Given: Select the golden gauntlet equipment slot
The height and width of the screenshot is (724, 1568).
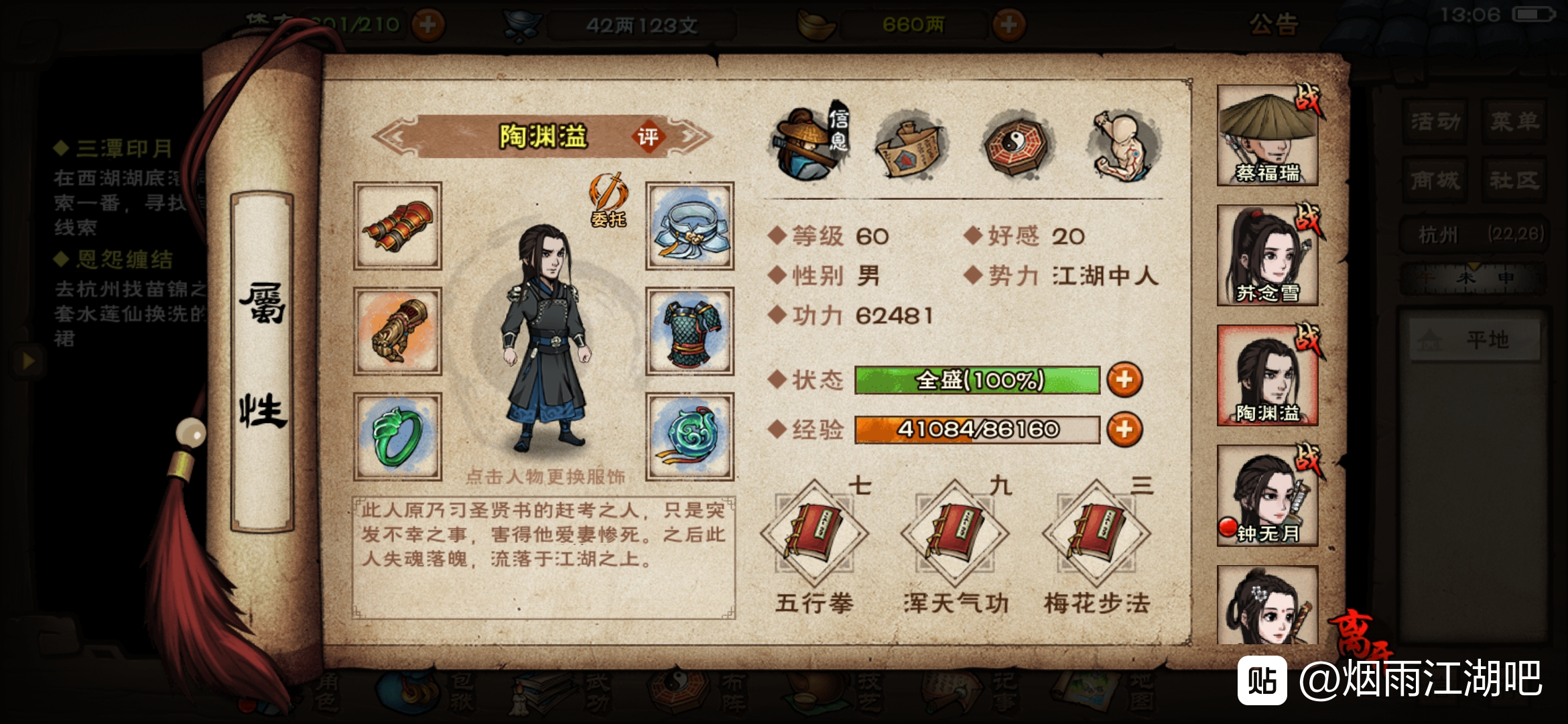Looking at the screenshot, I should pos(397,331).
